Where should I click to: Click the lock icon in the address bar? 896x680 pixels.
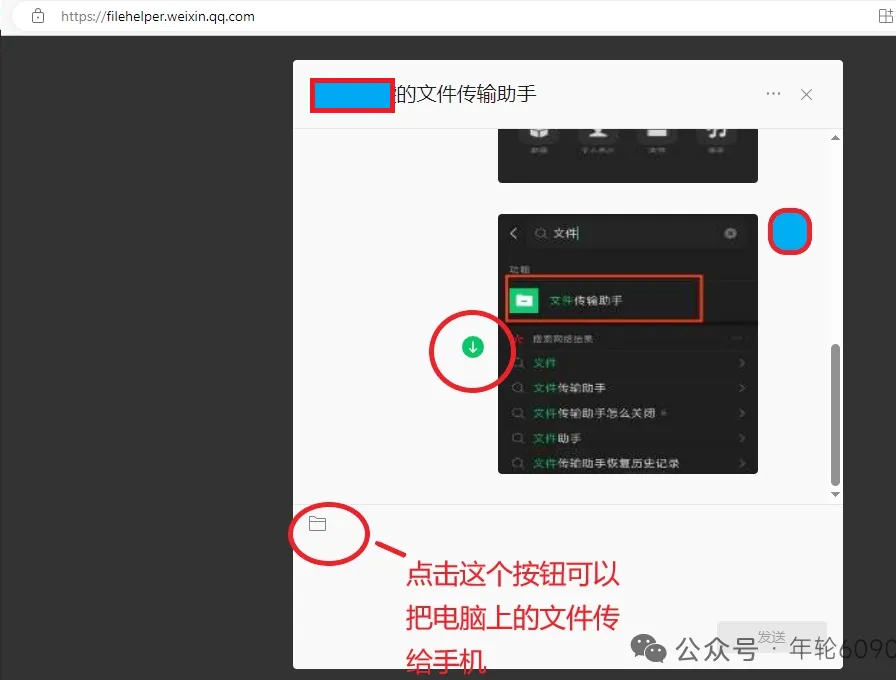[x=38, y=16]
